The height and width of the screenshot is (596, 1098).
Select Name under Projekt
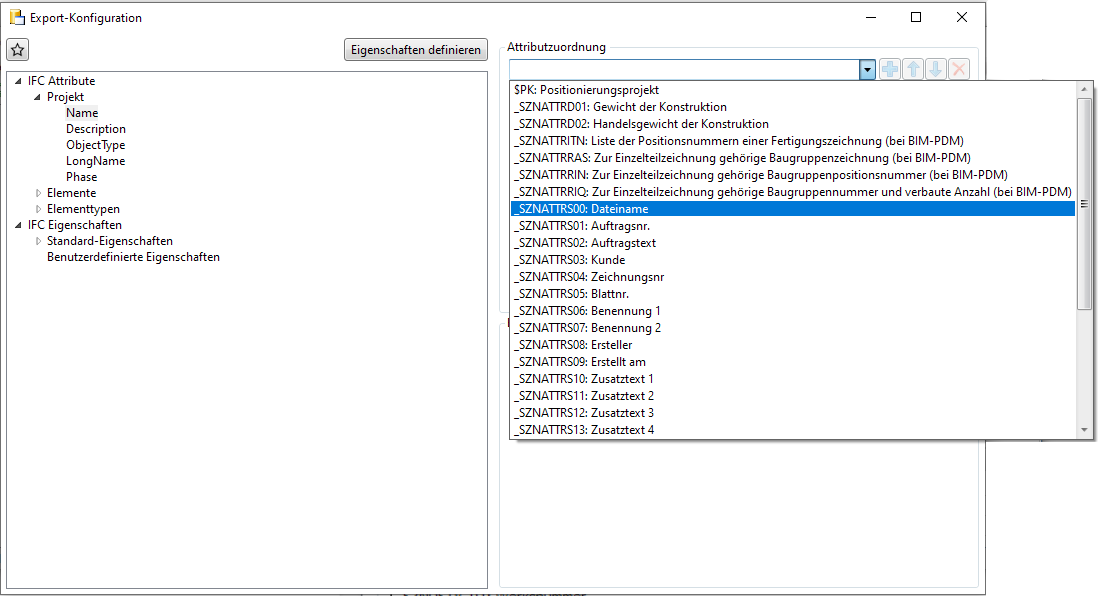tap(82, 113)
